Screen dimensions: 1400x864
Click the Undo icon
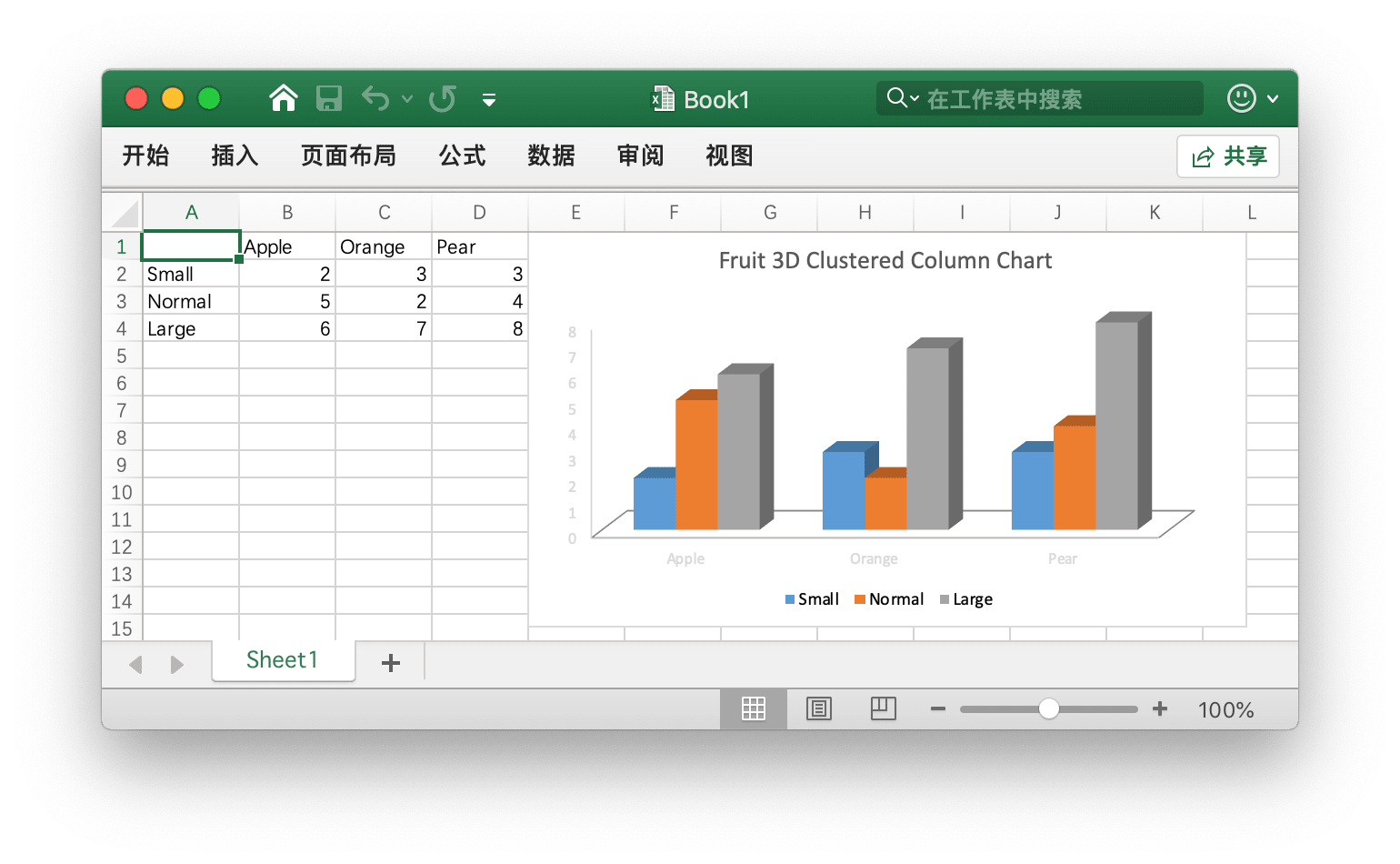pos(375,98)
